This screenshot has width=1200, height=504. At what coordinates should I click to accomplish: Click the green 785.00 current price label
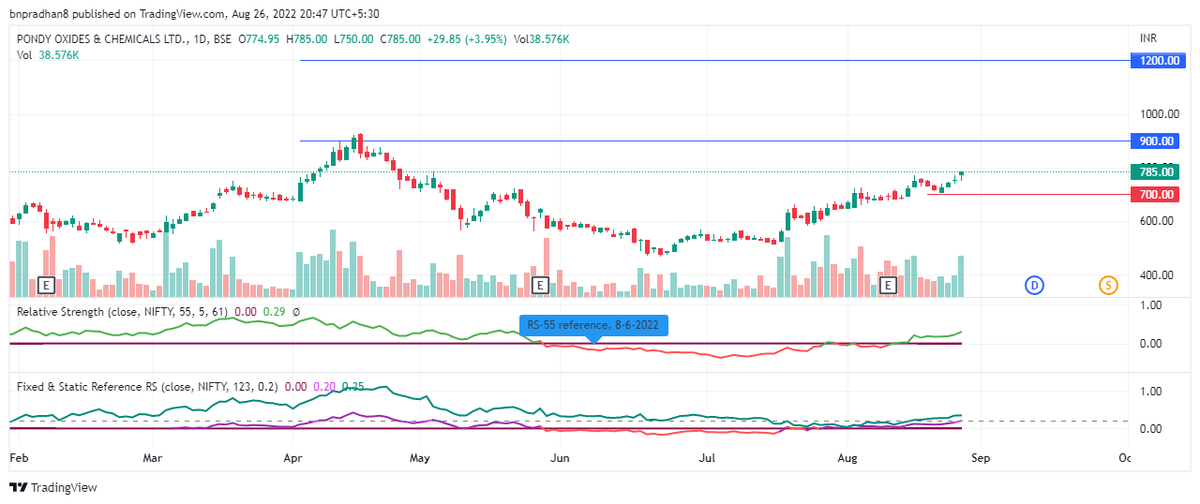(1157, 172)
